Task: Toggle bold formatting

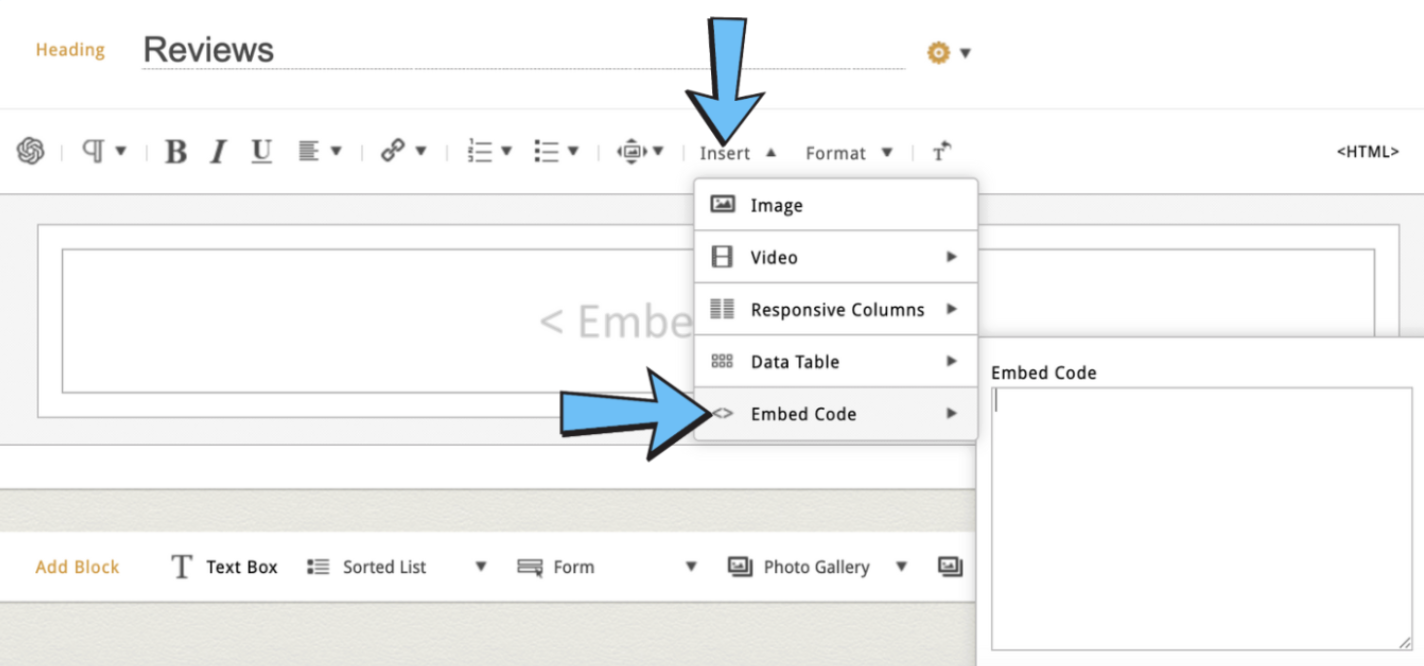Action: [x=176, y=152]
